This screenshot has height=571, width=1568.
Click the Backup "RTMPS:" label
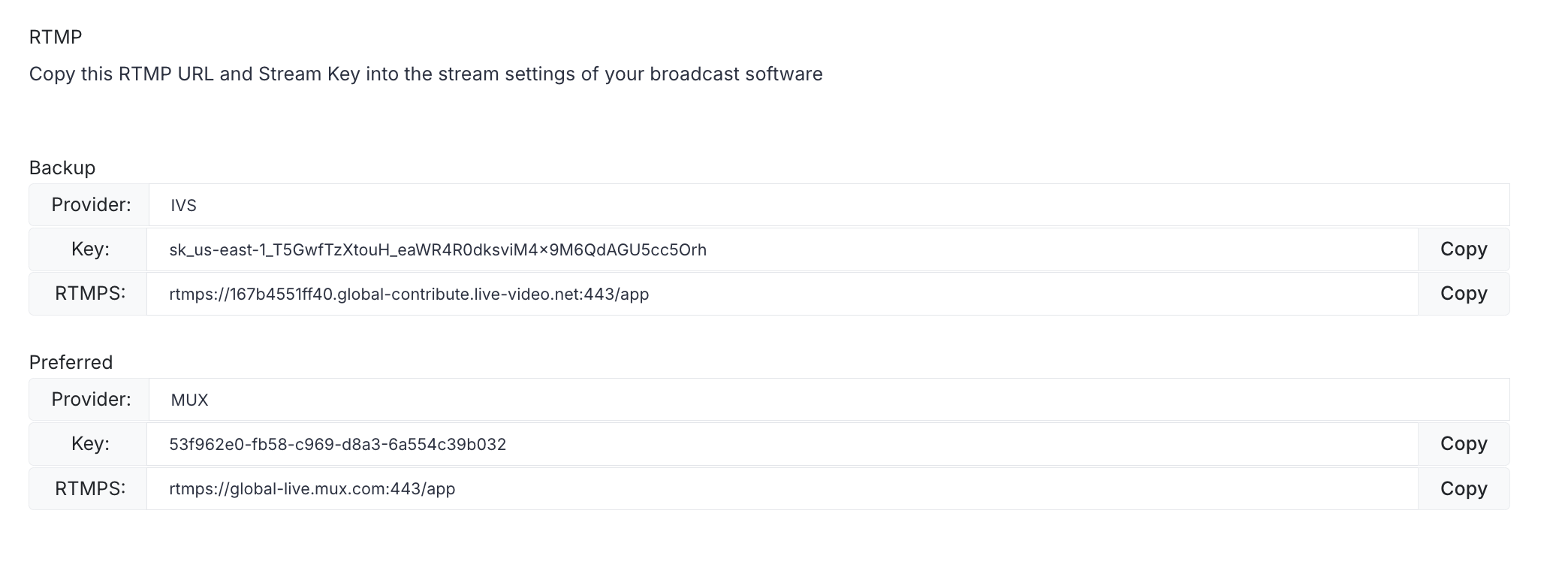click(90, 293)
